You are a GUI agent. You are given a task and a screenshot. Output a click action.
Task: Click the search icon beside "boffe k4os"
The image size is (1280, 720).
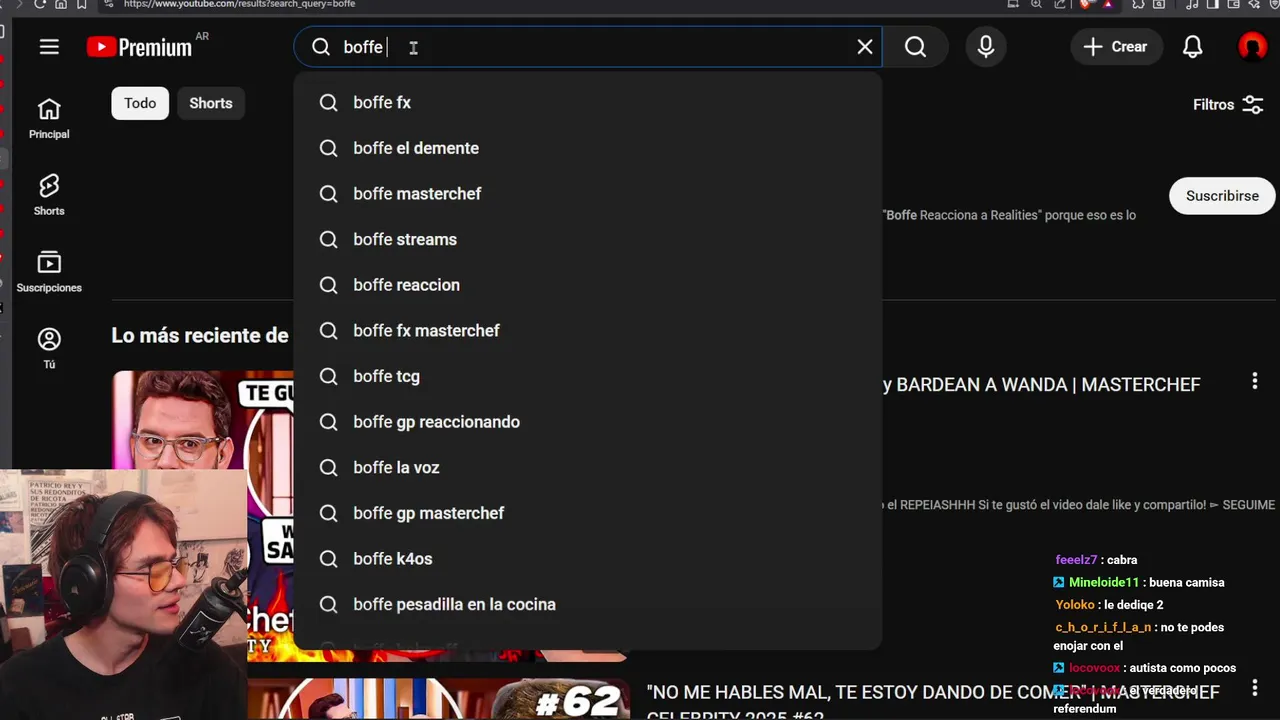click(x=328, y=559)
